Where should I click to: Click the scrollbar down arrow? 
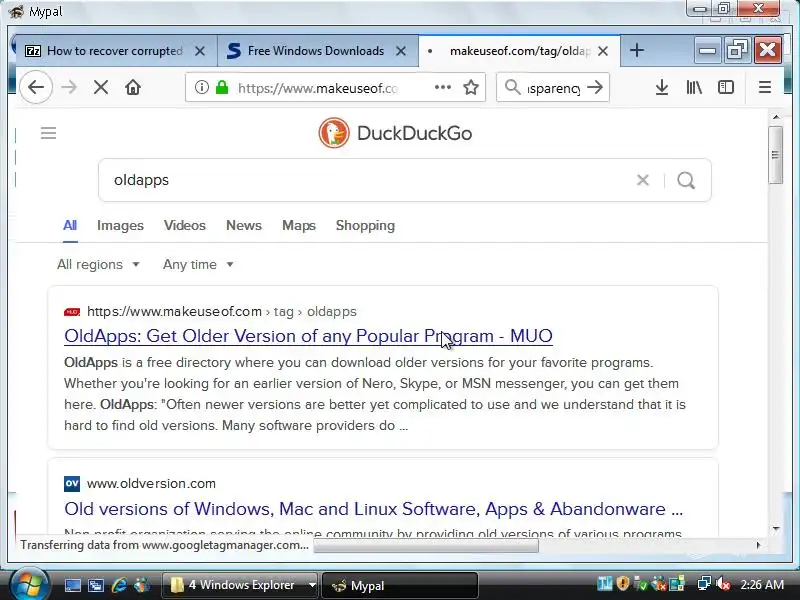tap(776, 529)
